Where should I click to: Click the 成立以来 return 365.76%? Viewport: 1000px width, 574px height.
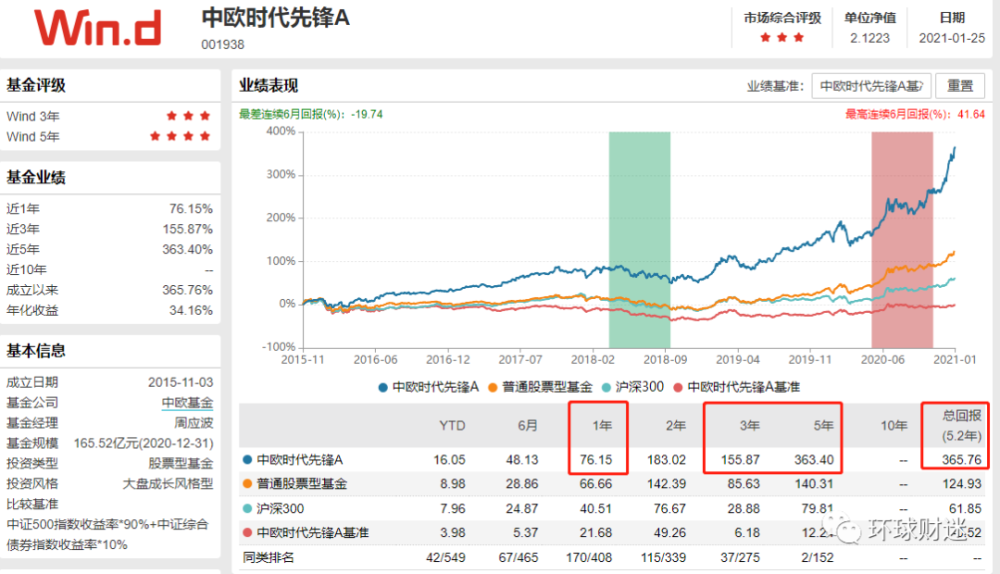(x=188, y=290)
